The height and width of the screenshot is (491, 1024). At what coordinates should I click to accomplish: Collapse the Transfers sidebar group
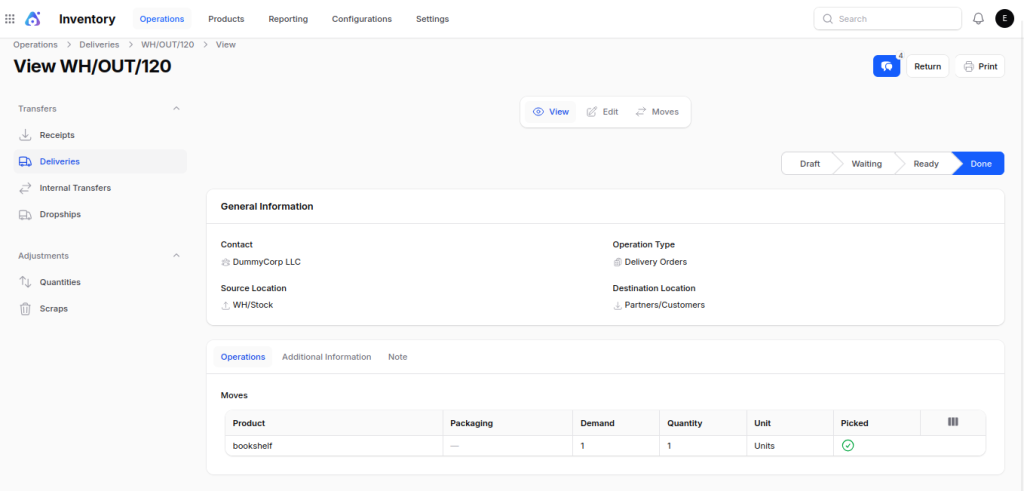click(176, 108)
